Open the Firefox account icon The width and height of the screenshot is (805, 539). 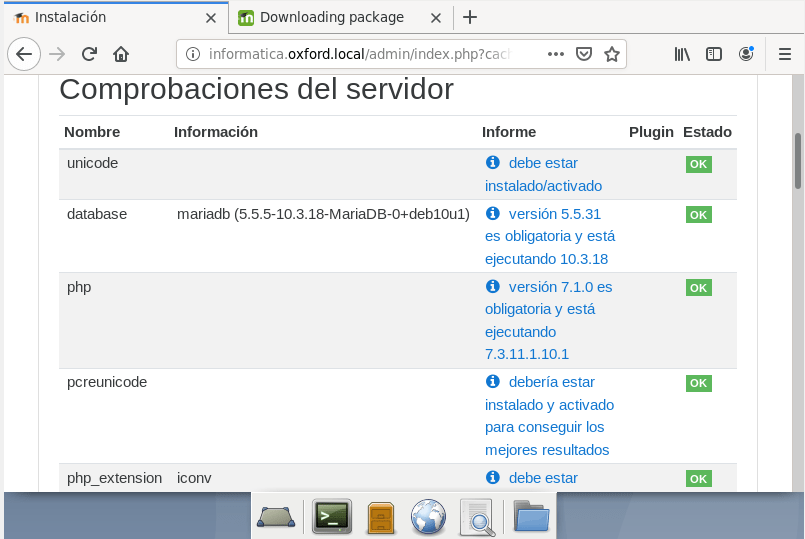pos(746,54)
